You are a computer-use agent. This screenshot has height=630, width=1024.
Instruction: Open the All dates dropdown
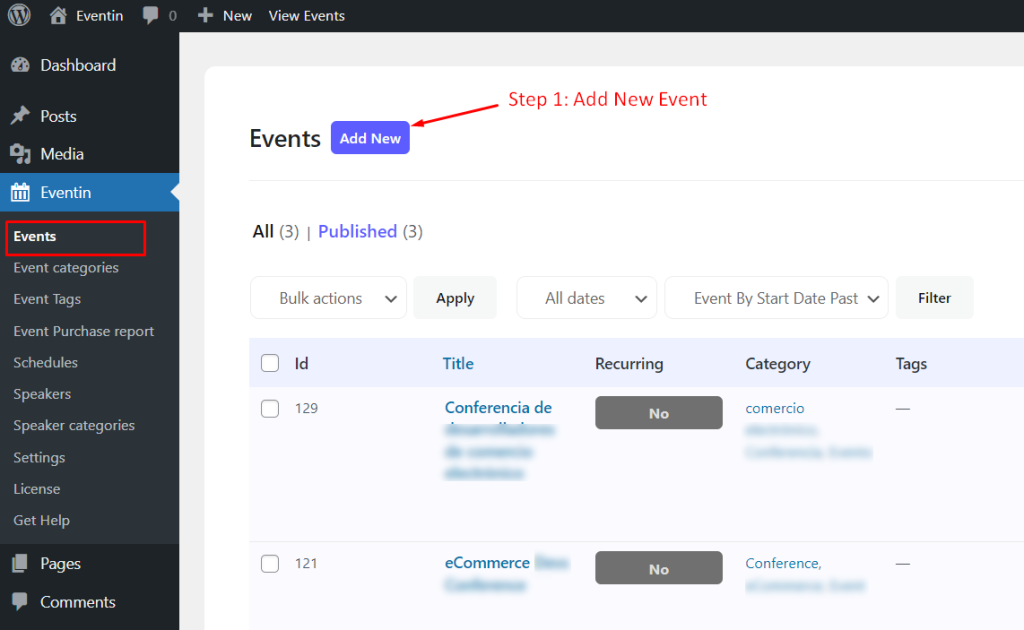click(x=586, y=298)
